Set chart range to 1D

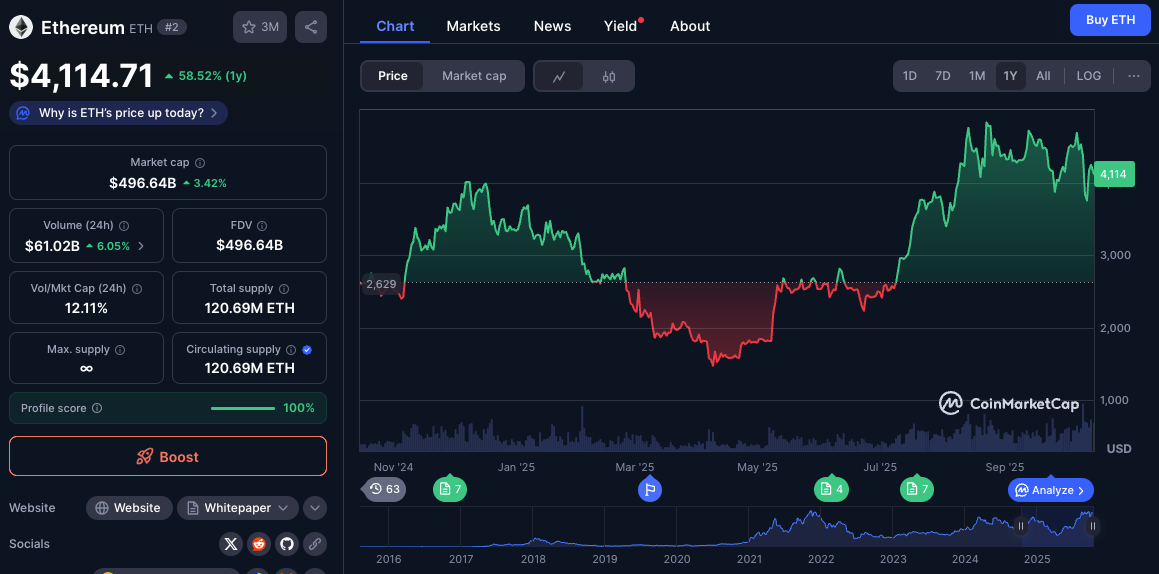pyautogui.click(x=910, y=76)
